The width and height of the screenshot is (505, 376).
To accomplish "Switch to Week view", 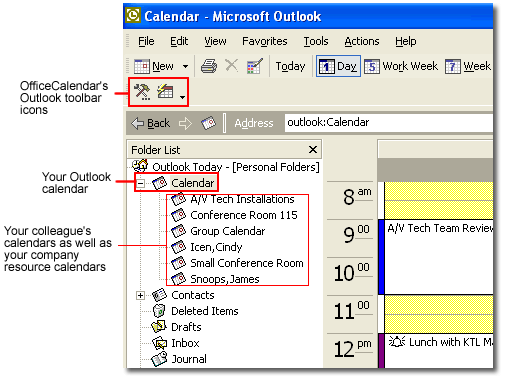I will pos(468,66).
